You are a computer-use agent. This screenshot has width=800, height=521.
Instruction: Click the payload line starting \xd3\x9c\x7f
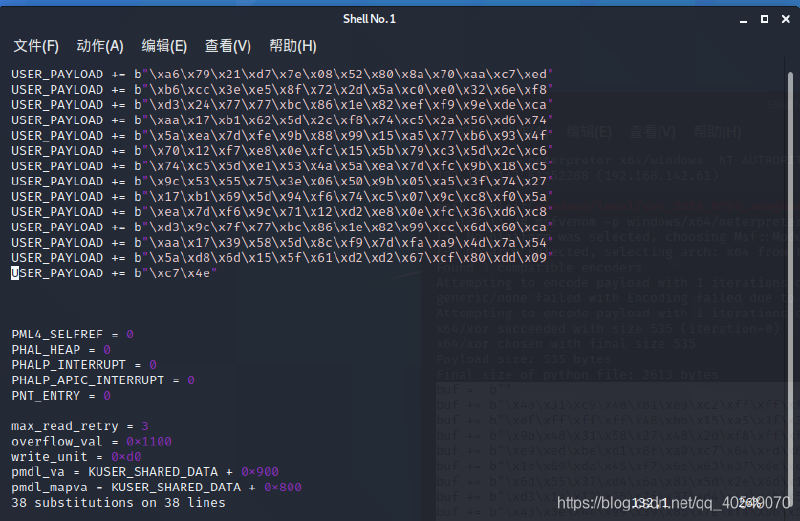282,227
